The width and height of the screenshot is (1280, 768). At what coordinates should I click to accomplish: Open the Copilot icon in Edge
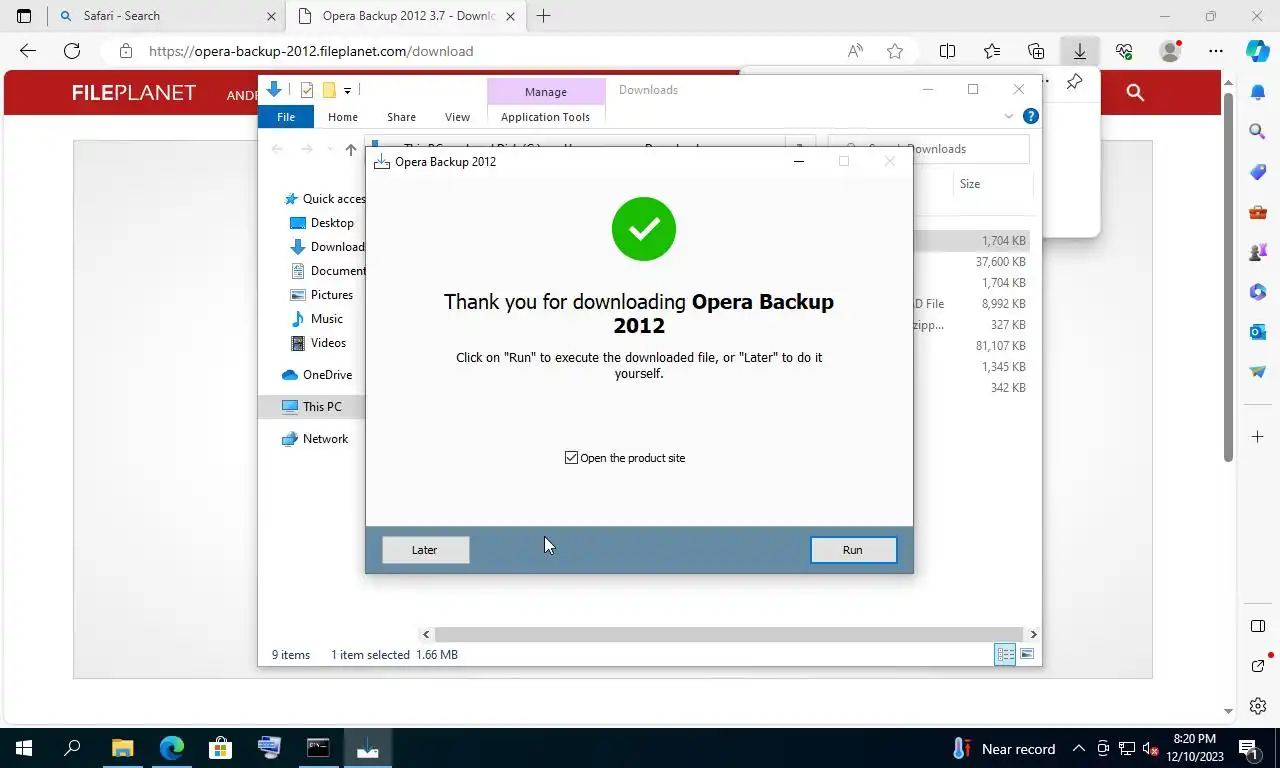click(x=1258, y=51)
